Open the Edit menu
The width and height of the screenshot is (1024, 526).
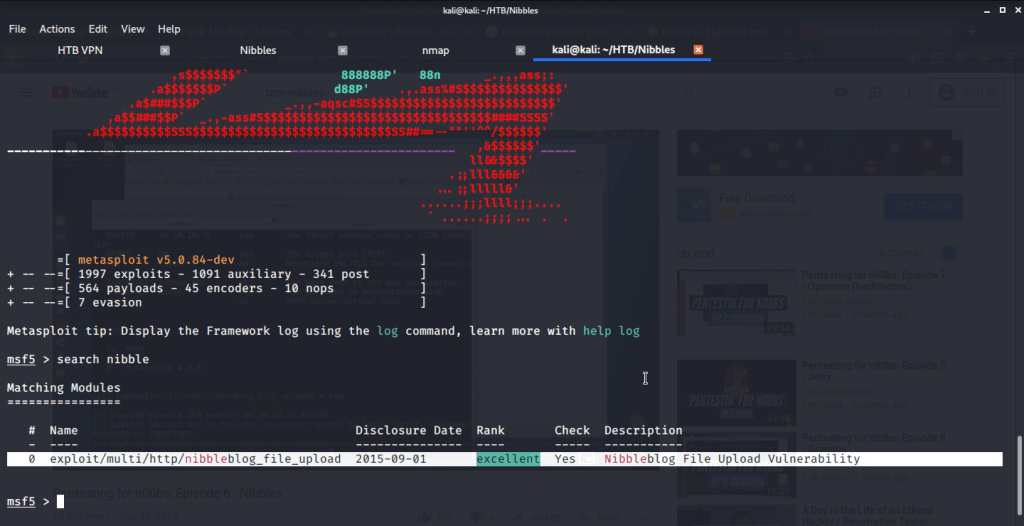pos(98,29)
